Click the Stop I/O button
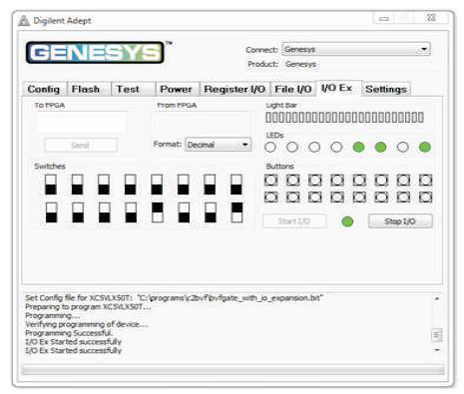Viewport: 464px width, 394px height. tap(400, 221)
